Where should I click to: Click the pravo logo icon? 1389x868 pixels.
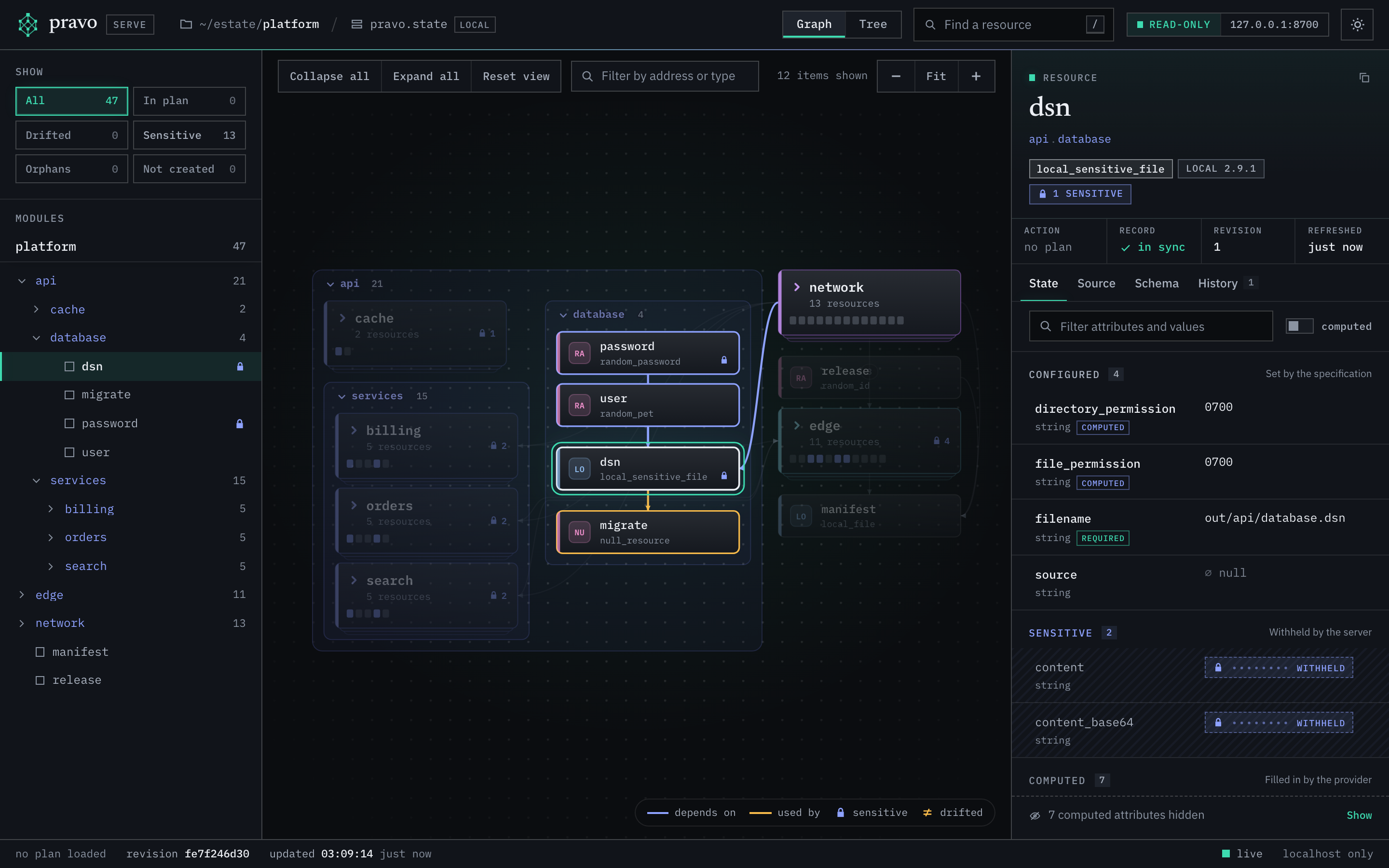[x=27, y=25]
